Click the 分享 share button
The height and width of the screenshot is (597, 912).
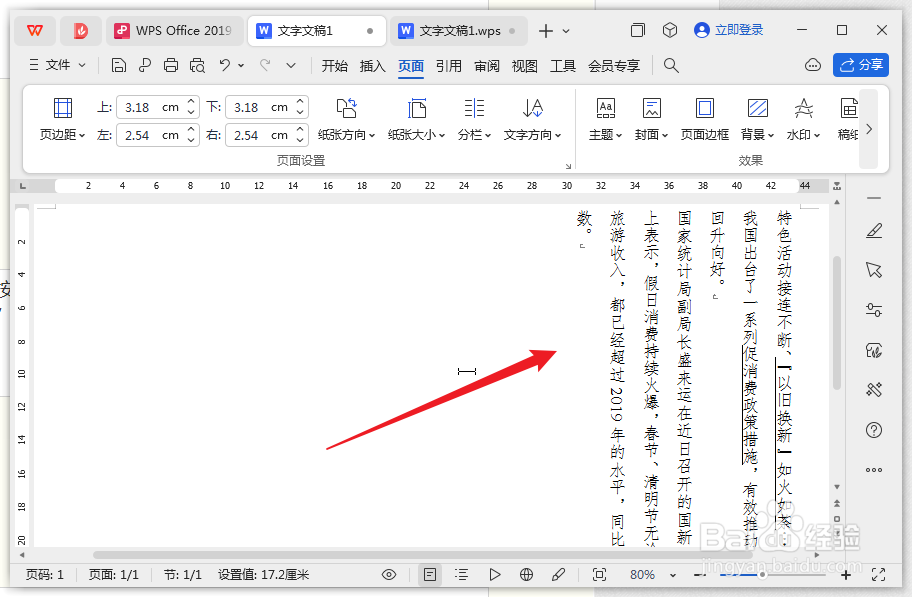click(x=861, y=64)
